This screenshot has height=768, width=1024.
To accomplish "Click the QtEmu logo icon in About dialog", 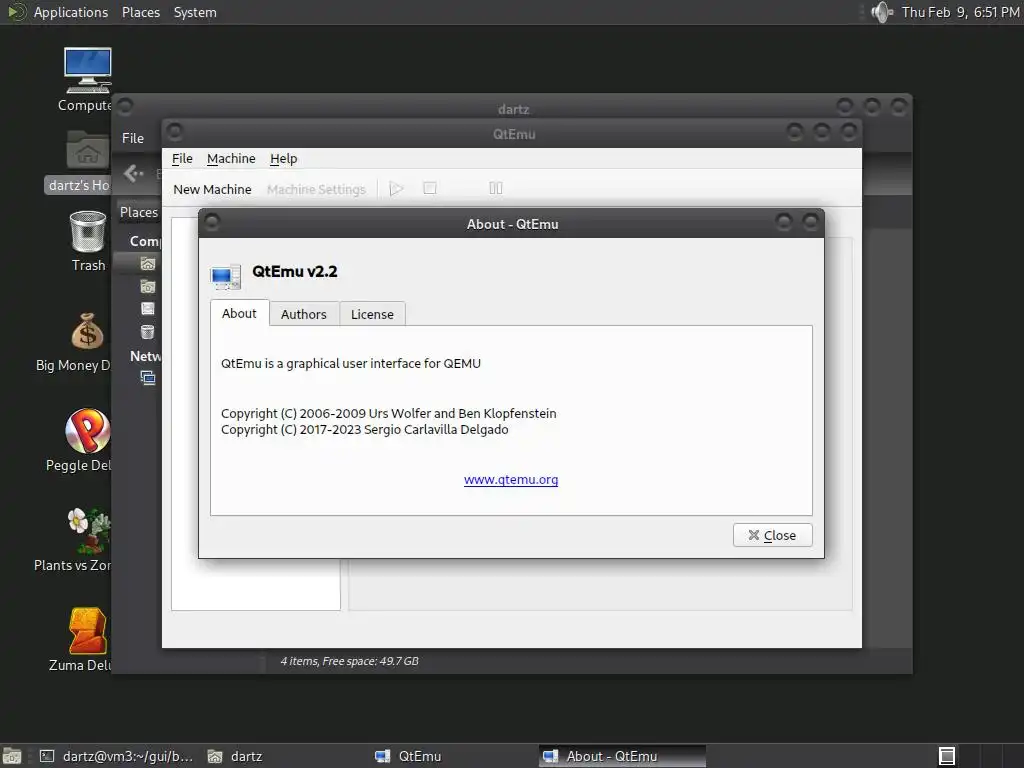I will [x=226, y=277].
